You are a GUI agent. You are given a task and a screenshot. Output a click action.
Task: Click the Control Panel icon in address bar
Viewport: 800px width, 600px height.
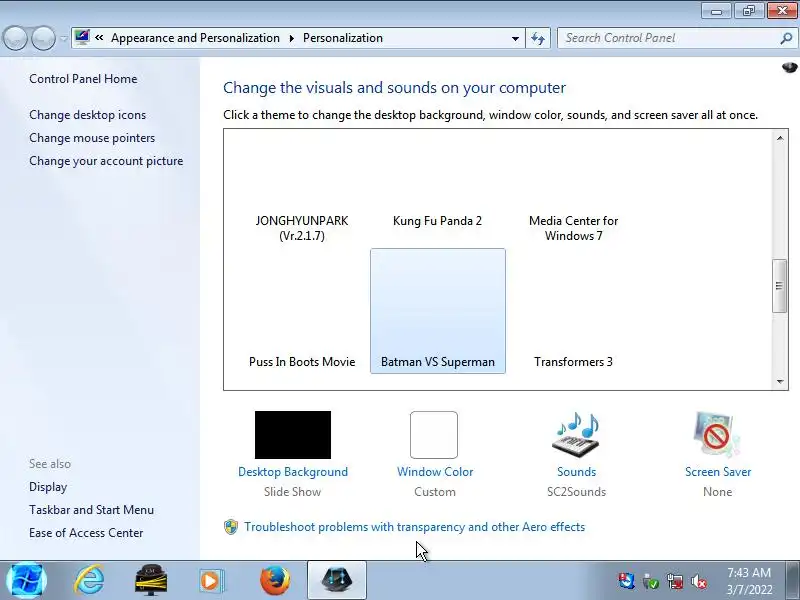click(82, 37)
